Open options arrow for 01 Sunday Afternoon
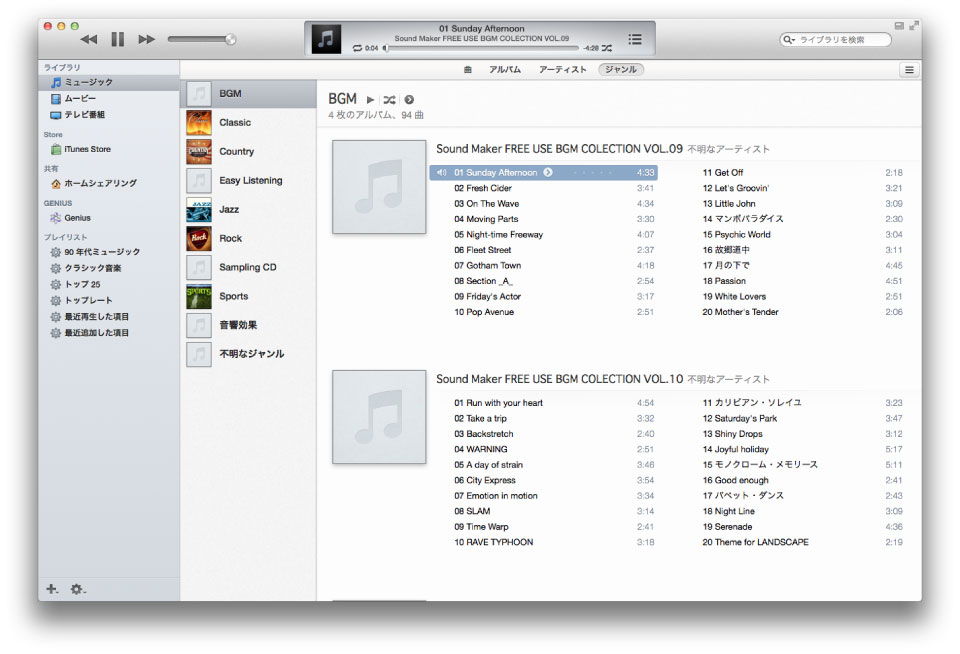 548,173
